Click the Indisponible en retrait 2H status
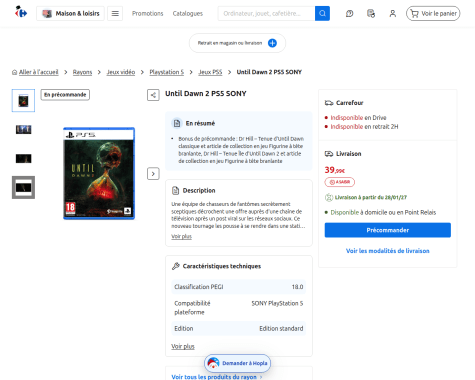The width and height of the screenshot is (475, 380). [x=364, y=127]
